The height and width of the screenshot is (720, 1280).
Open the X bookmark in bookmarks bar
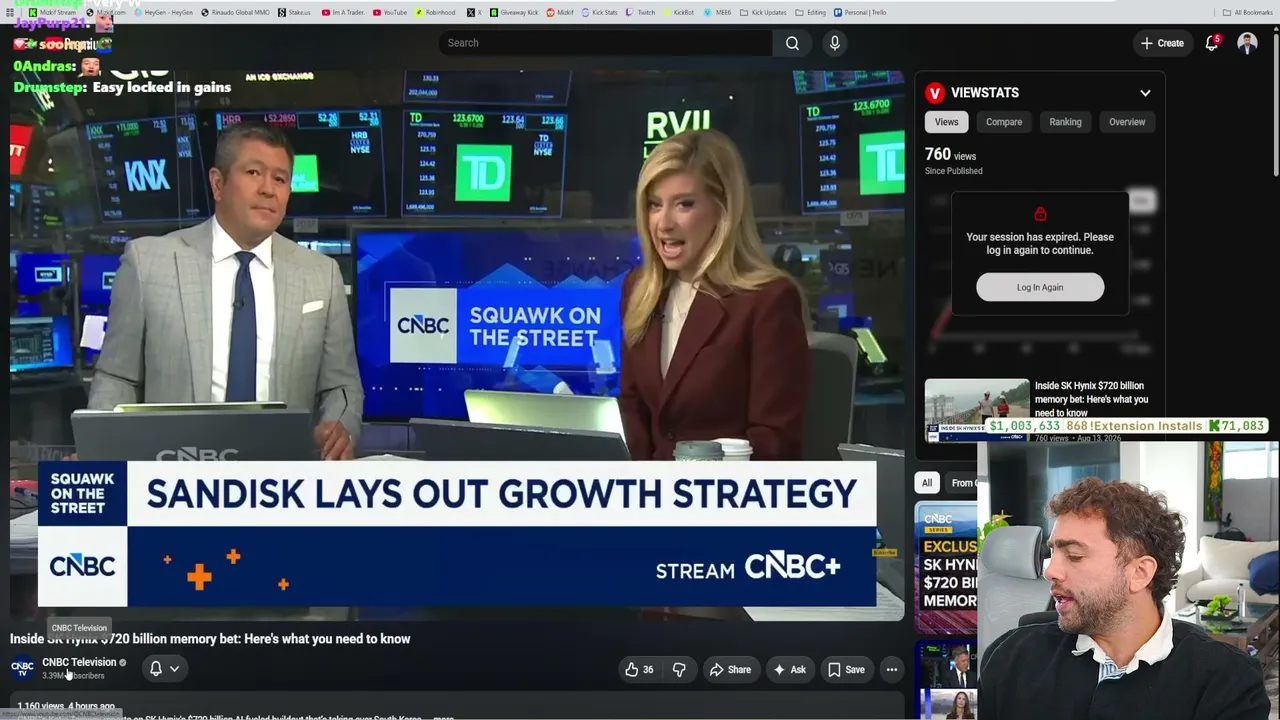tap(474, 12)
